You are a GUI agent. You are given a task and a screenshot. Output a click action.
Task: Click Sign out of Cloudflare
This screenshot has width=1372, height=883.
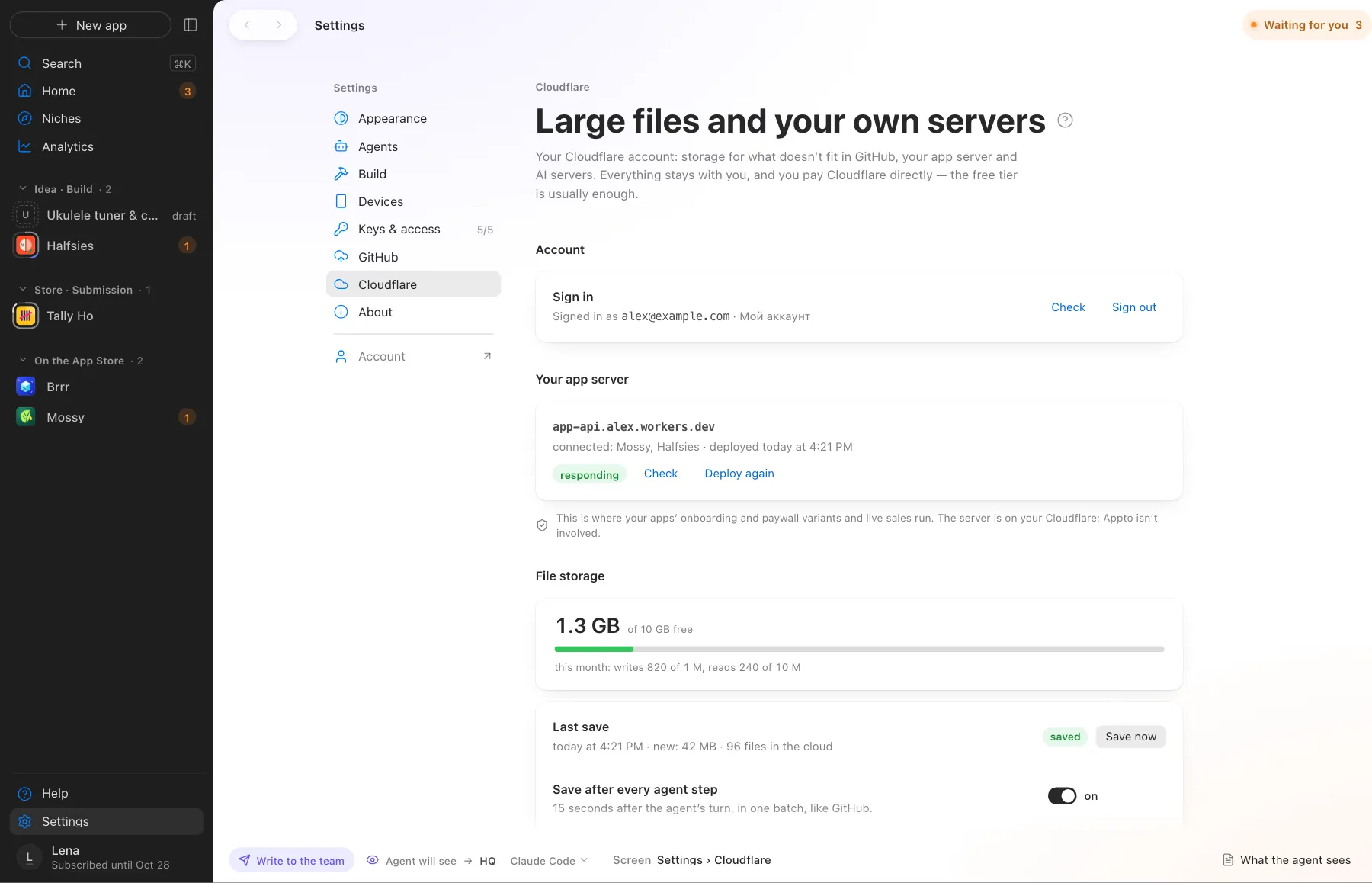(x=1133, y=307)
